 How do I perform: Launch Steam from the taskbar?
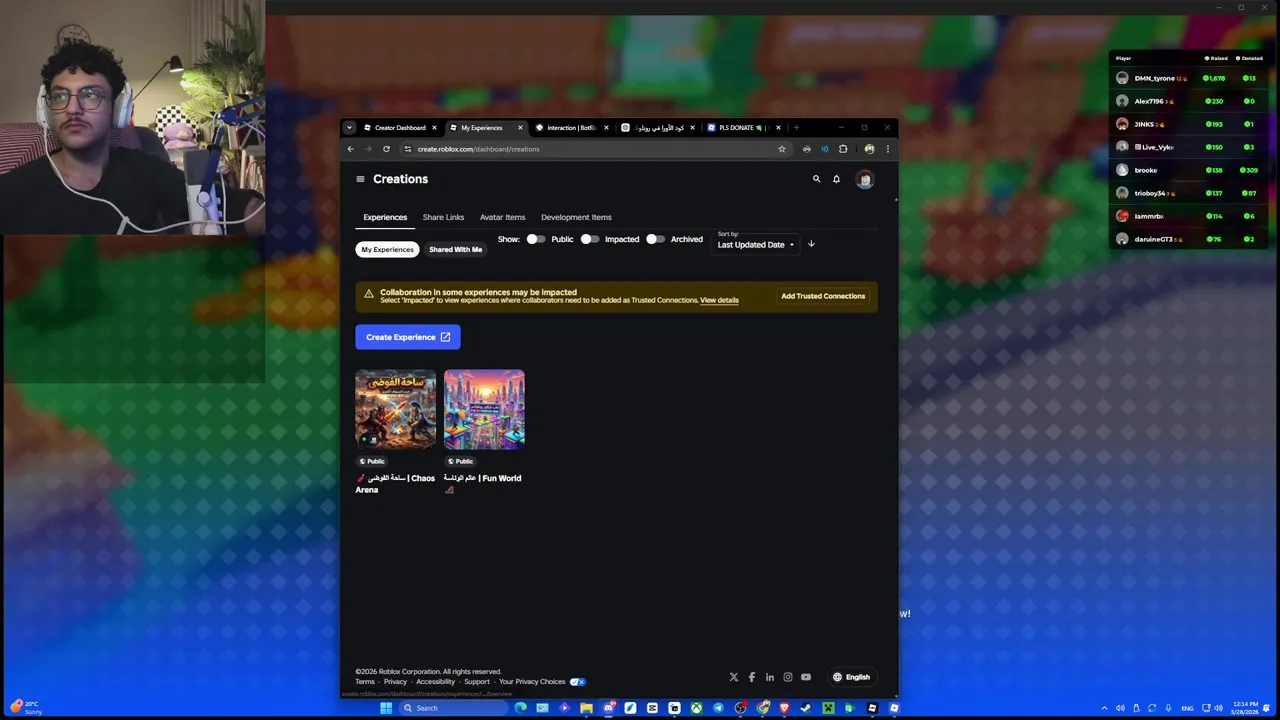805,708
